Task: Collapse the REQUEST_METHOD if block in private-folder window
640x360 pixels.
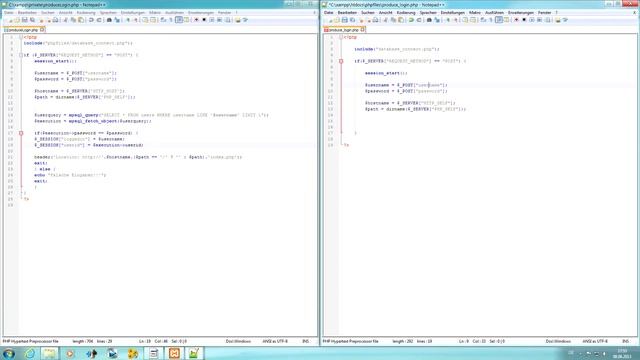Action: (x=21, y=55)
